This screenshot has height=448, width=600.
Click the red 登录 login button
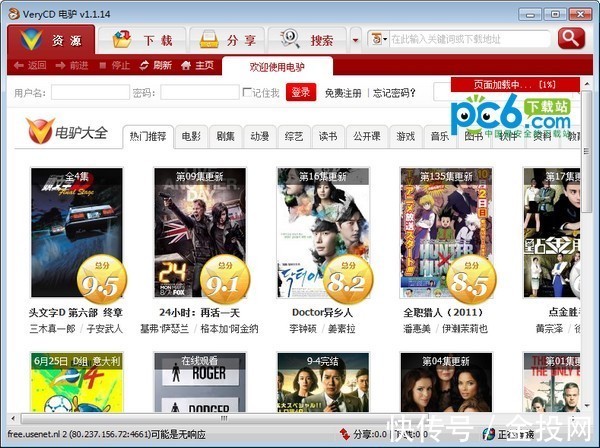point(301,92)
